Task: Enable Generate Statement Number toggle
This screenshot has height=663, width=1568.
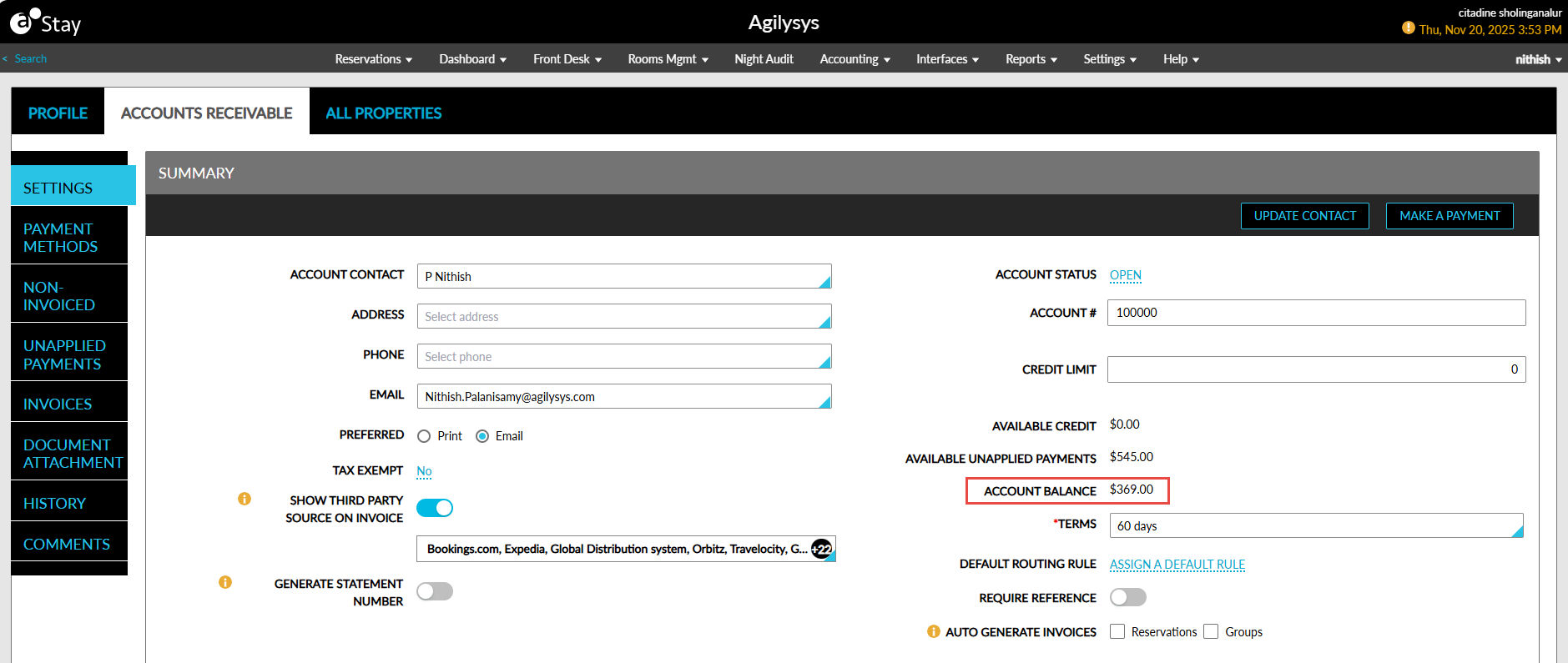Action: point(435,591)
